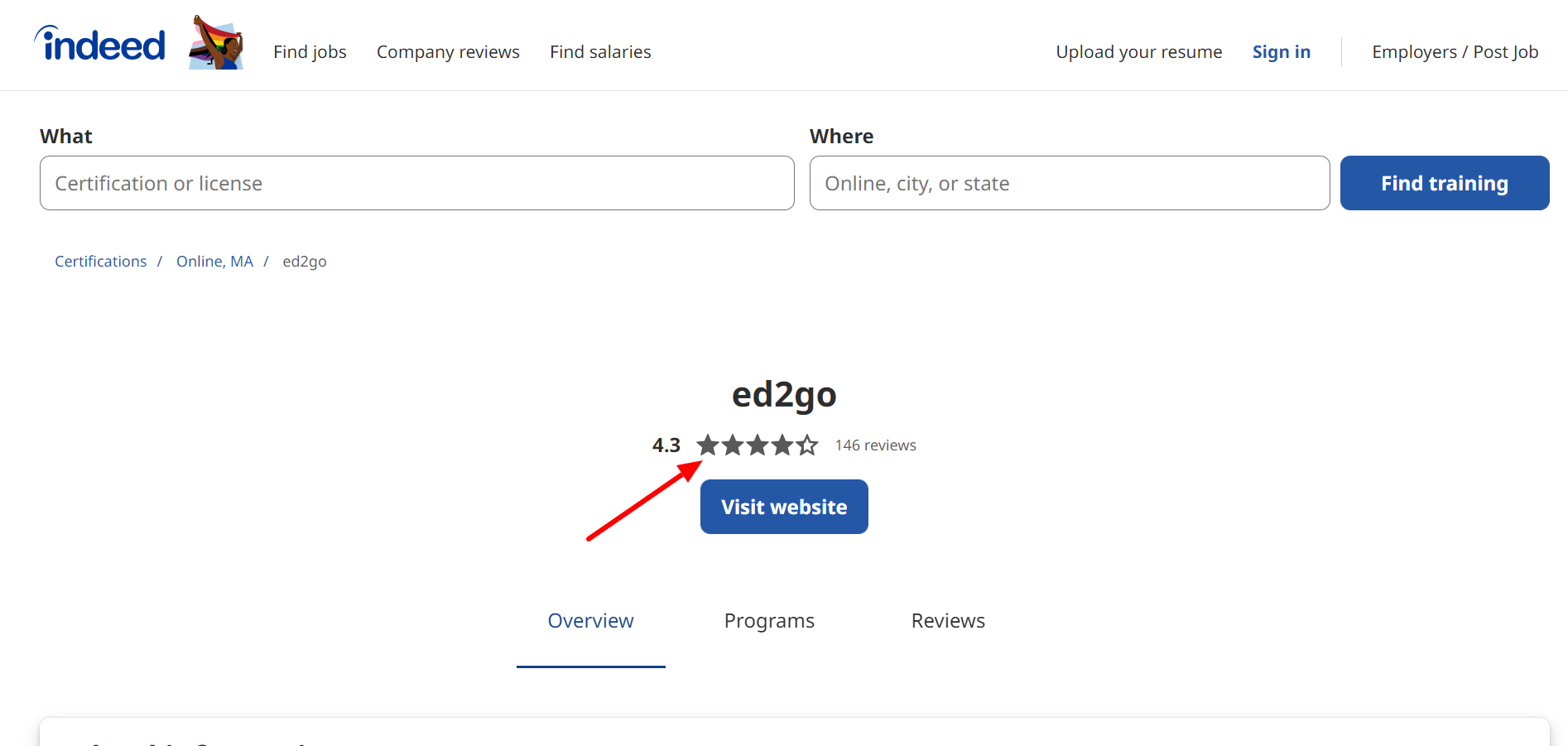
Task: Select the first star in the rating
Action: pos(709,445)
